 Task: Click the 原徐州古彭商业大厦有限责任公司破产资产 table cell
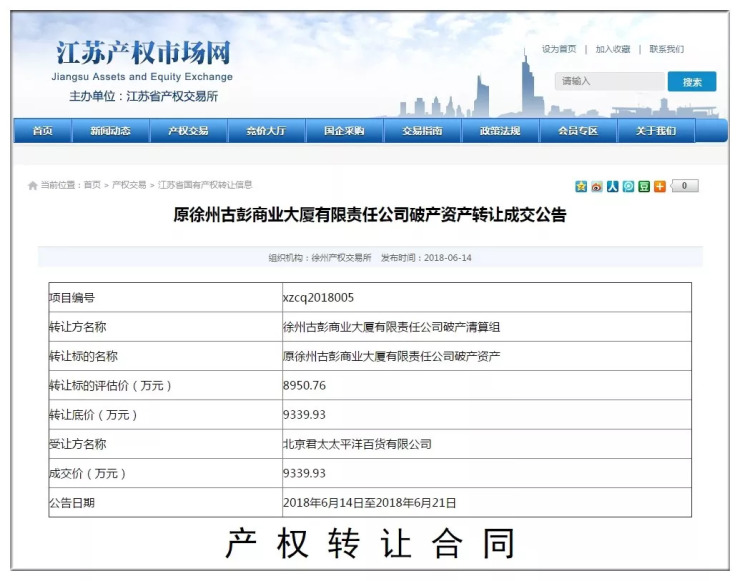tap(487, 356)
